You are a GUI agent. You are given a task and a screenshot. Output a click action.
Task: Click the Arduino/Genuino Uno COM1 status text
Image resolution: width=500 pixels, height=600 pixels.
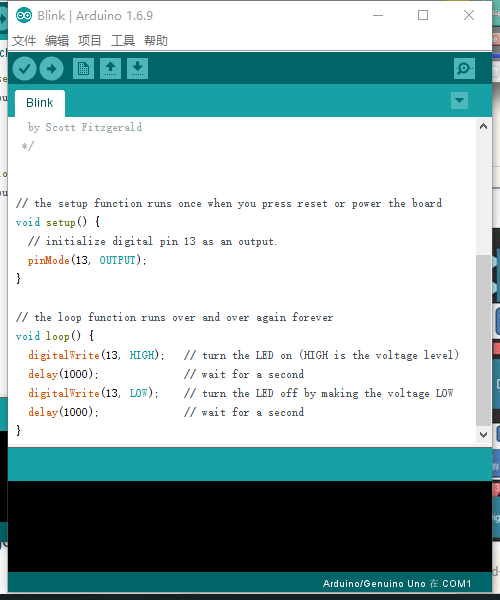click(x=397, y=584)
